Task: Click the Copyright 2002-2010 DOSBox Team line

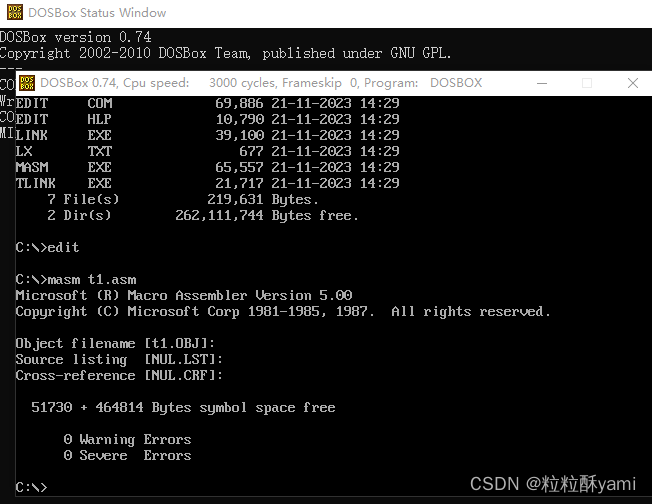Action: [225, 53]
